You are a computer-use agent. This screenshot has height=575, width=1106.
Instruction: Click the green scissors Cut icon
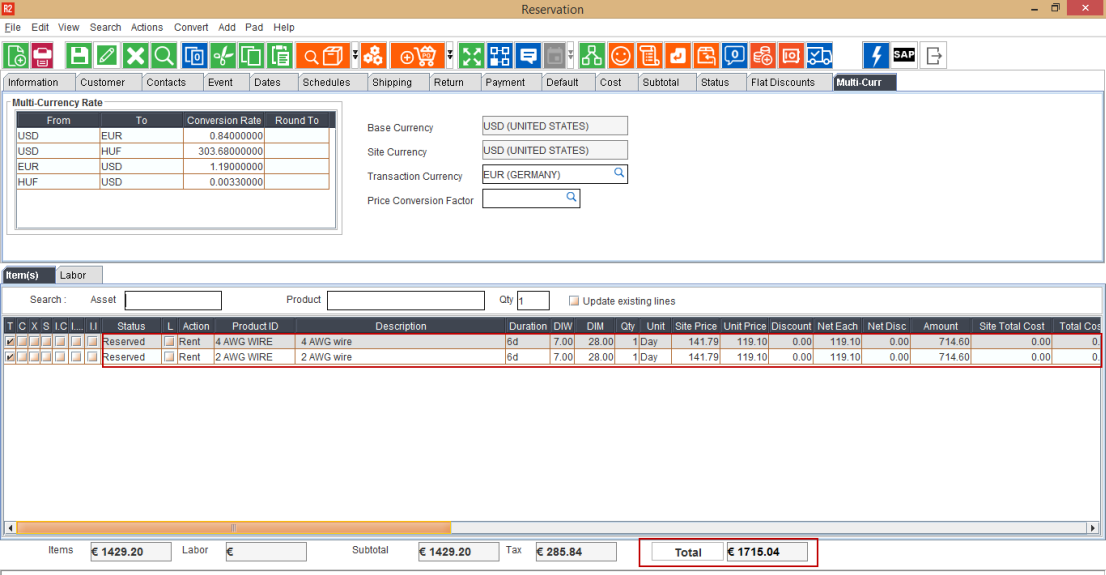coord(223,55)
